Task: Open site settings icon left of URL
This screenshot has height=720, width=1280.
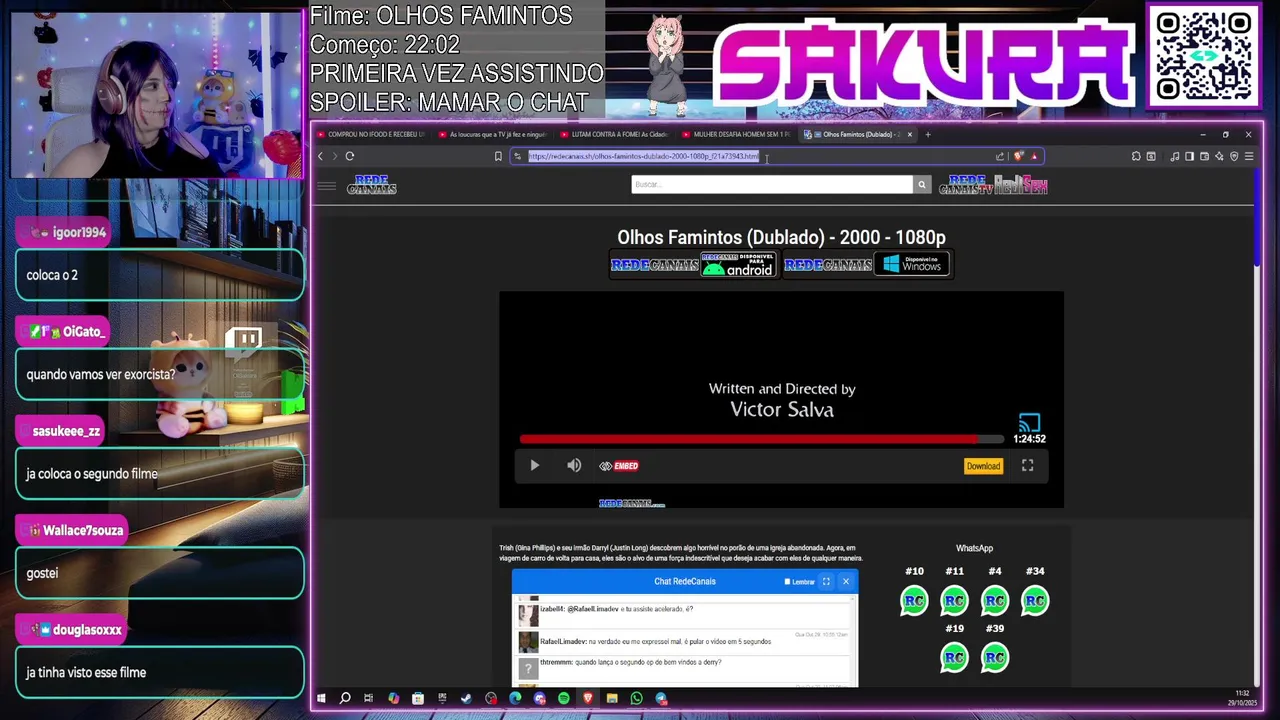Action: pyautogui.click(x=517, y=156)
